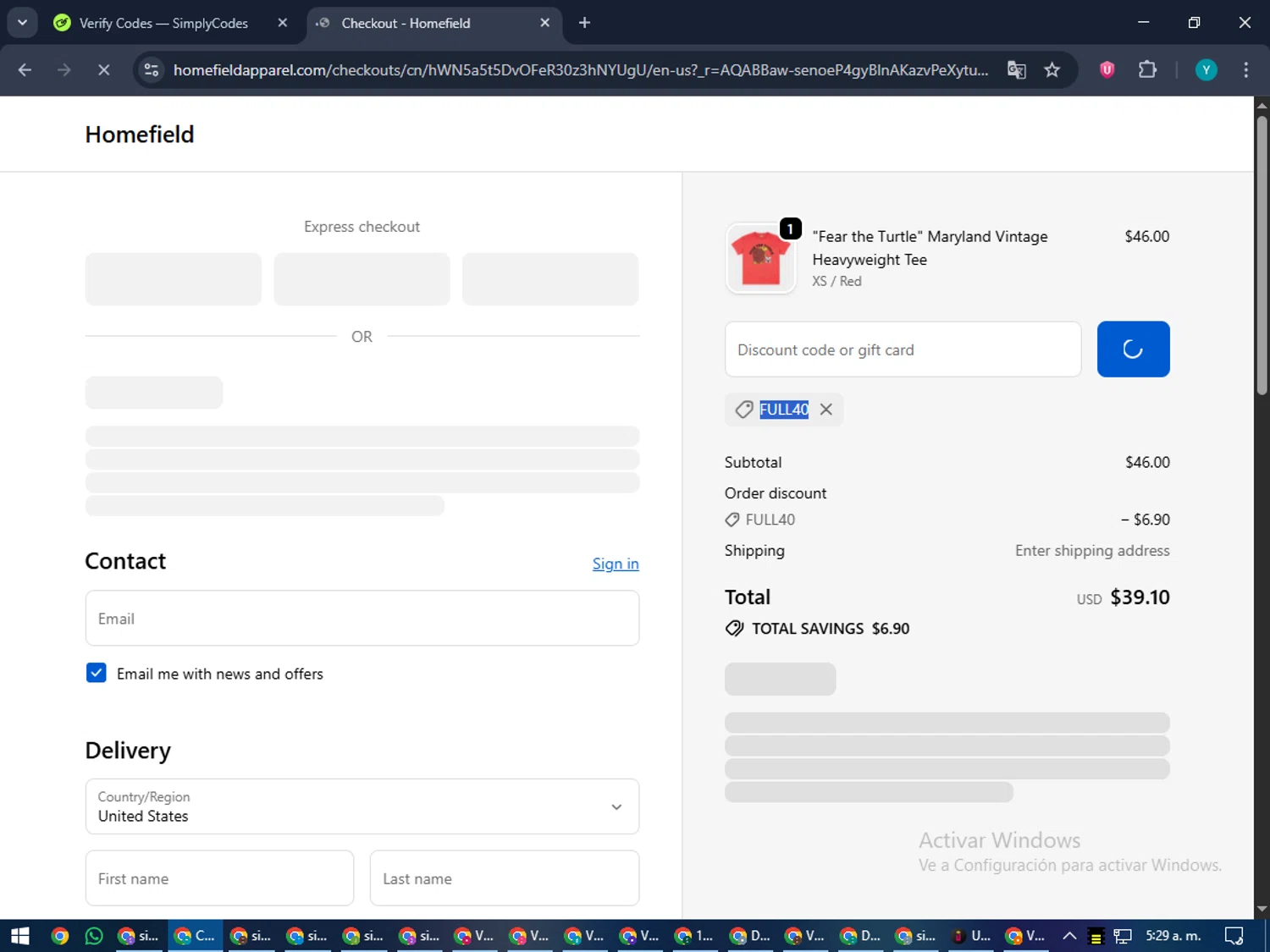Open WhatsApp from the taskbar
The image size is (1270, 952).
pos(94,936)
